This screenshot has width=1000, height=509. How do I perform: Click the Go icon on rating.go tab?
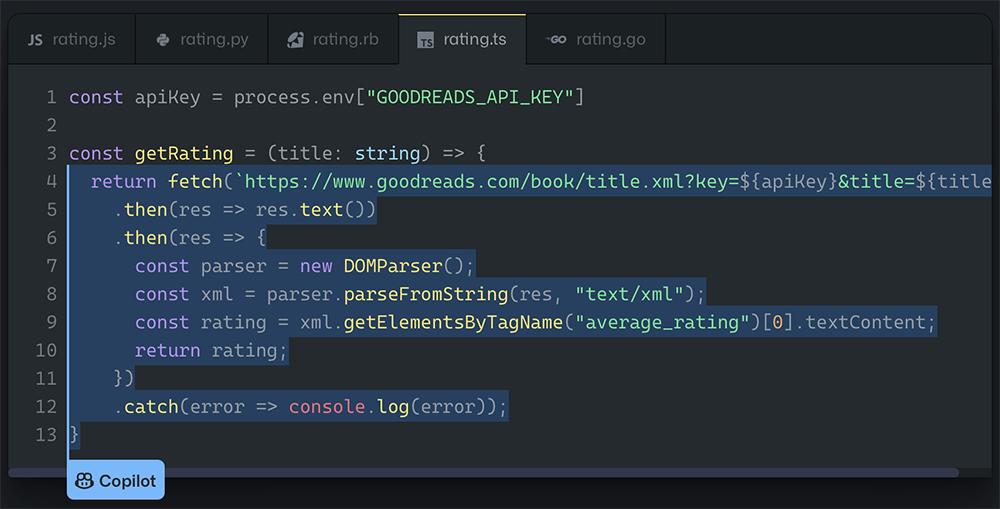click(556, 40)
